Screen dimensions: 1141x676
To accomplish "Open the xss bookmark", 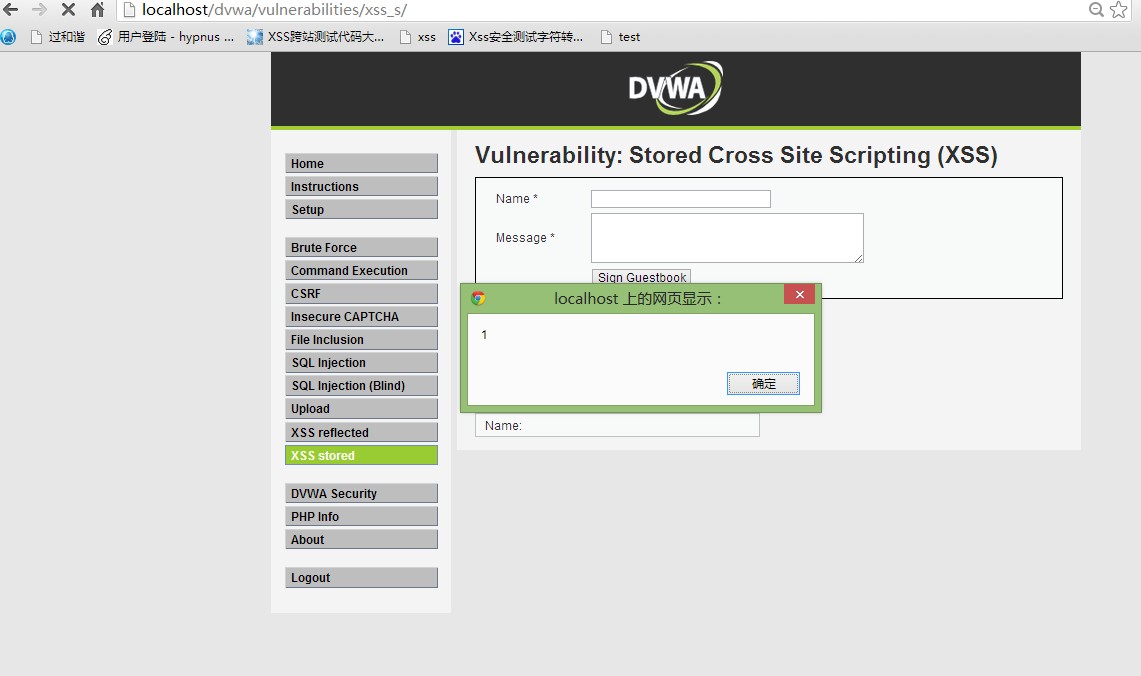I will tap(418, 37).
